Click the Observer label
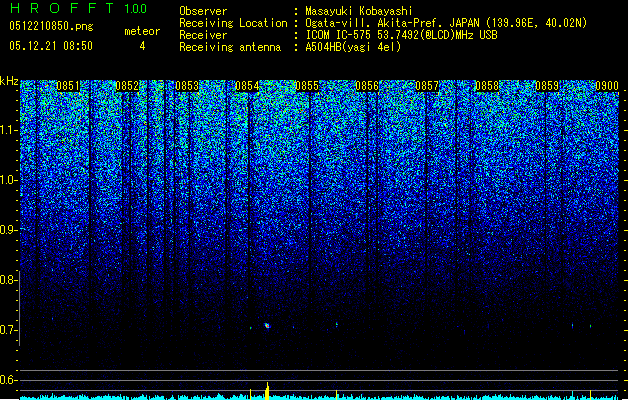629x400 pixels. coord(203,11)
